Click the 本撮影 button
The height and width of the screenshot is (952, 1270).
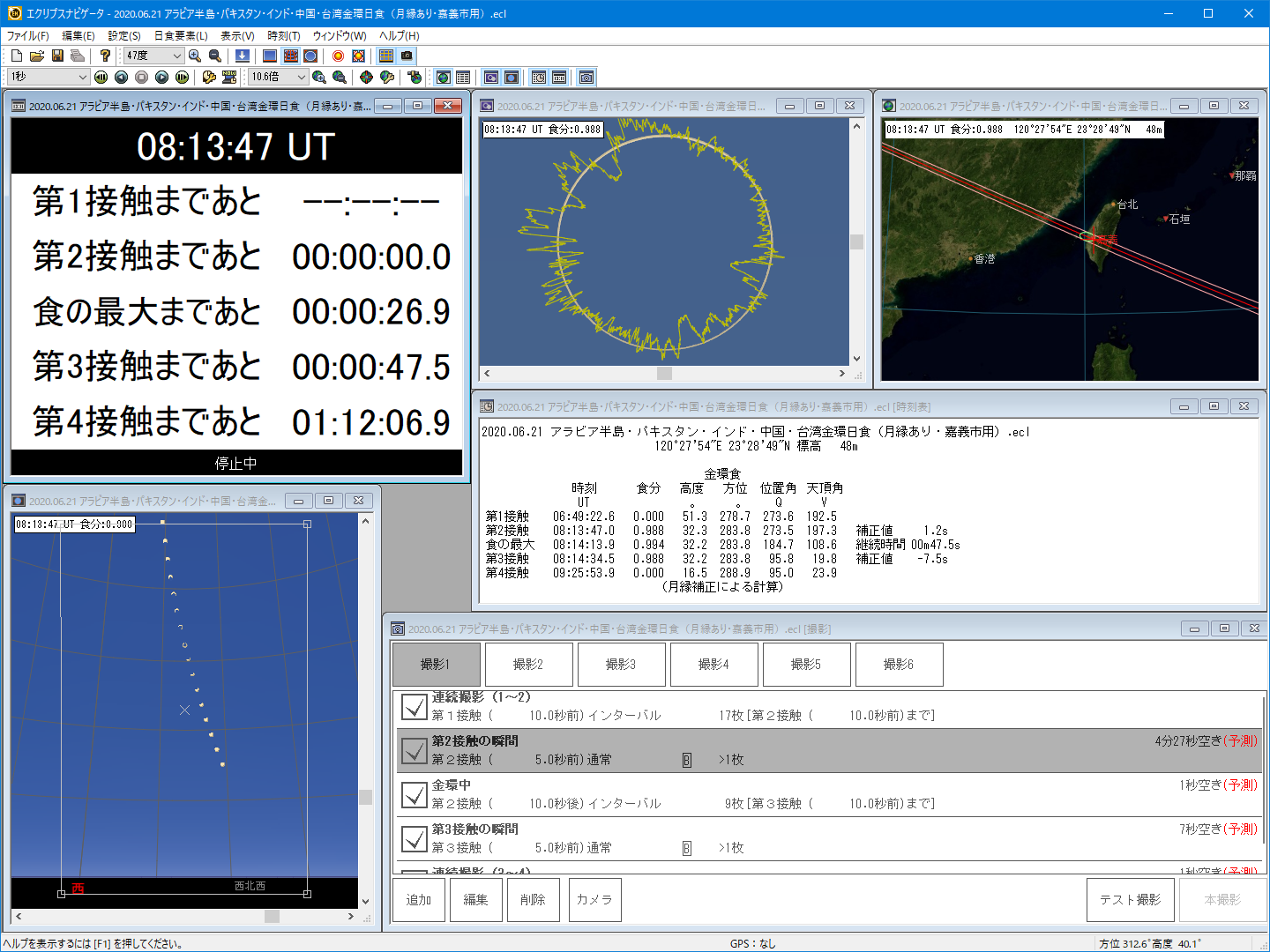(x=1223, y=900)
